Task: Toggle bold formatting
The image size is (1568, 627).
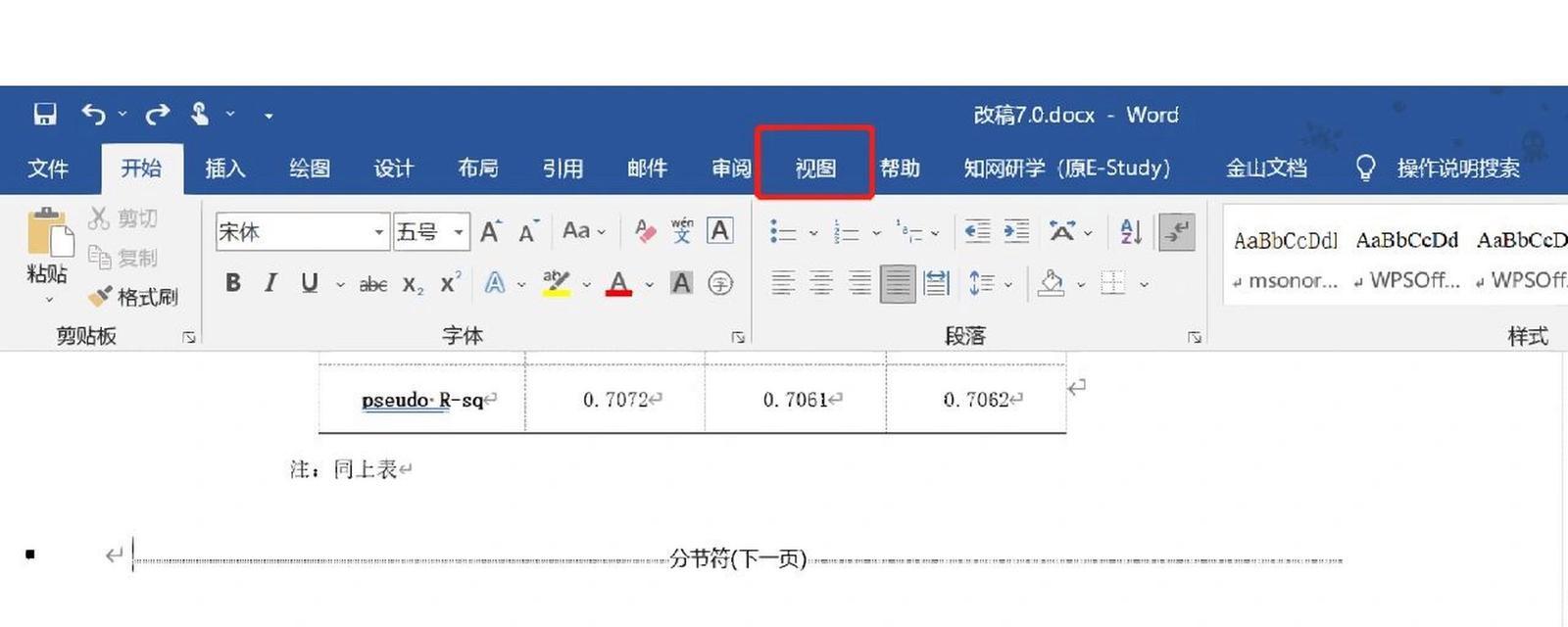Action: click(x=233, y=283)
